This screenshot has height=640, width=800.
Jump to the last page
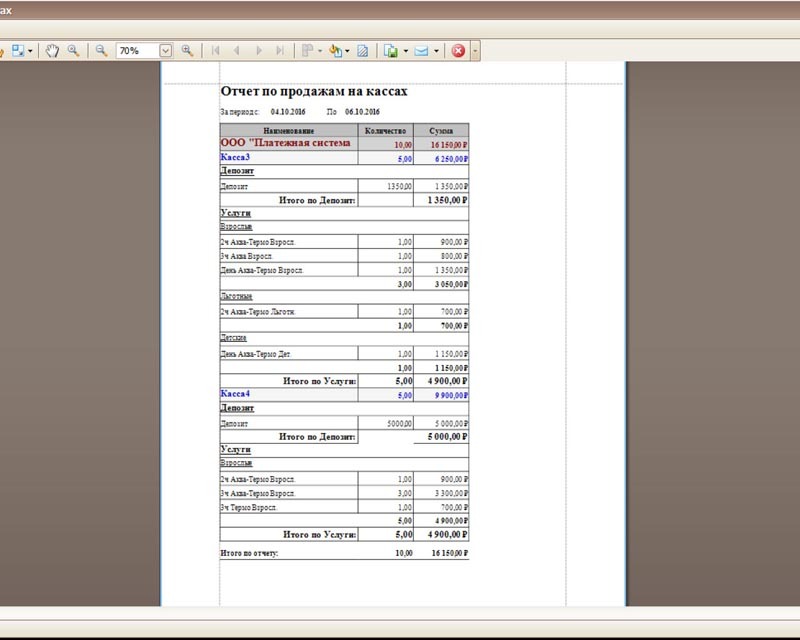pos(280,50)
